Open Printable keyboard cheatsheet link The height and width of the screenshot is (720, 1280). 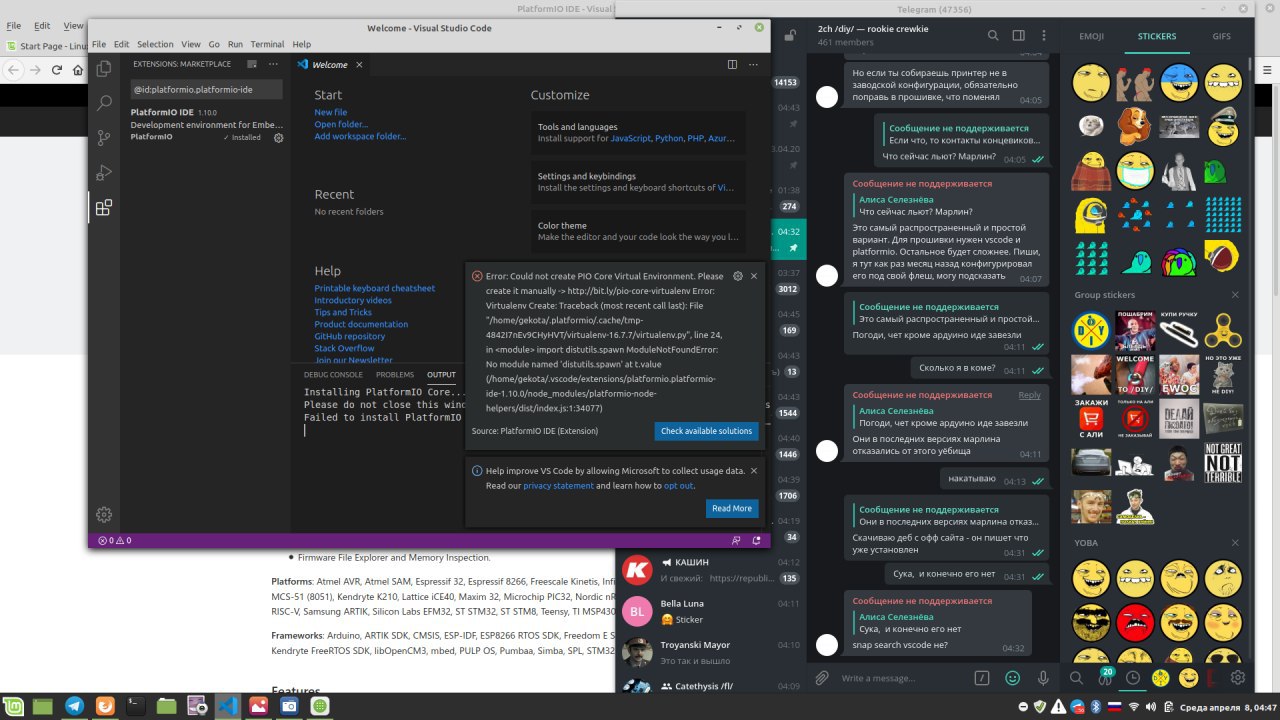pos(374,288)
